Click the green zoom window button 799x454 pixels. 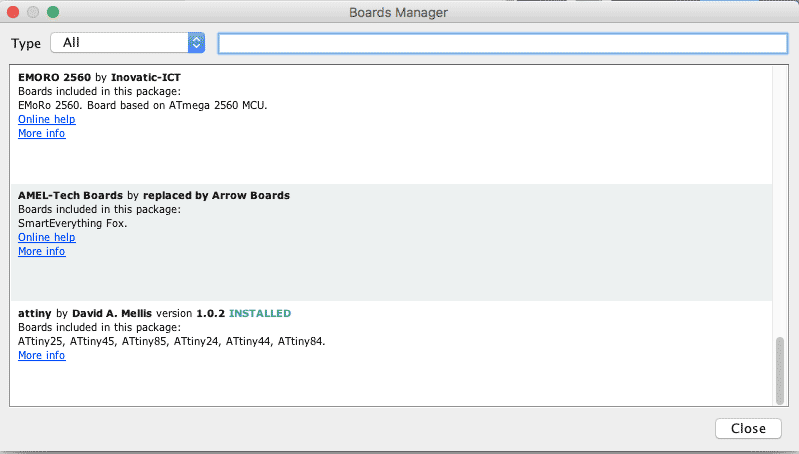click(x=53, y=13)
